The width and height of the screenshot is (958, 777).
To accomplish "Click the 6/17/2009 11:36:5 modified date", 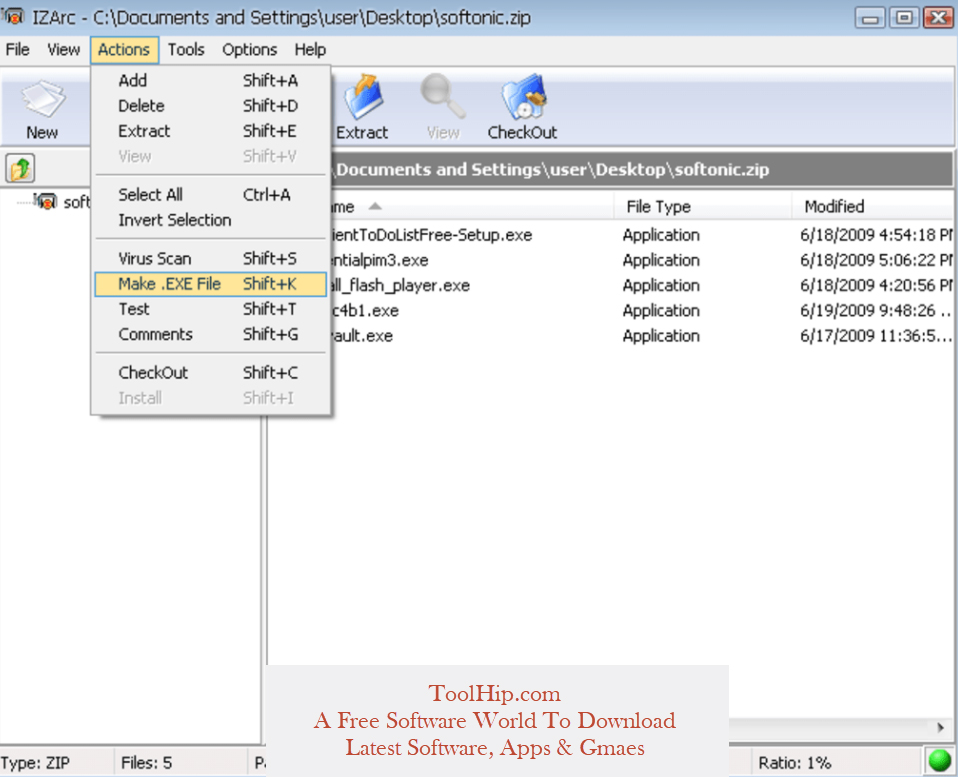I will coord(876,335).
